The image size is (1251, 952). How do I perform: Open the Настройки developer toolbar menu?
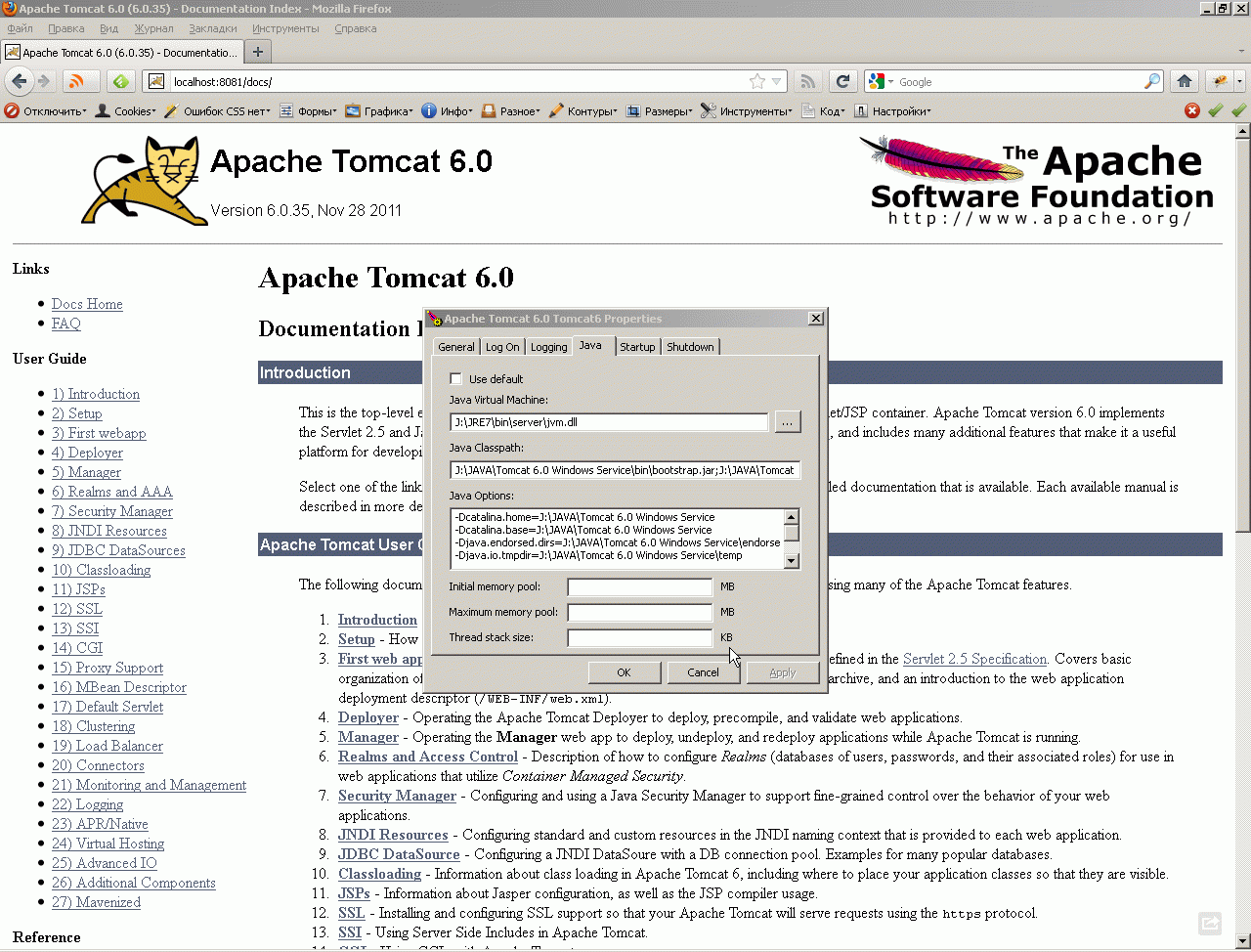(893, 111)
